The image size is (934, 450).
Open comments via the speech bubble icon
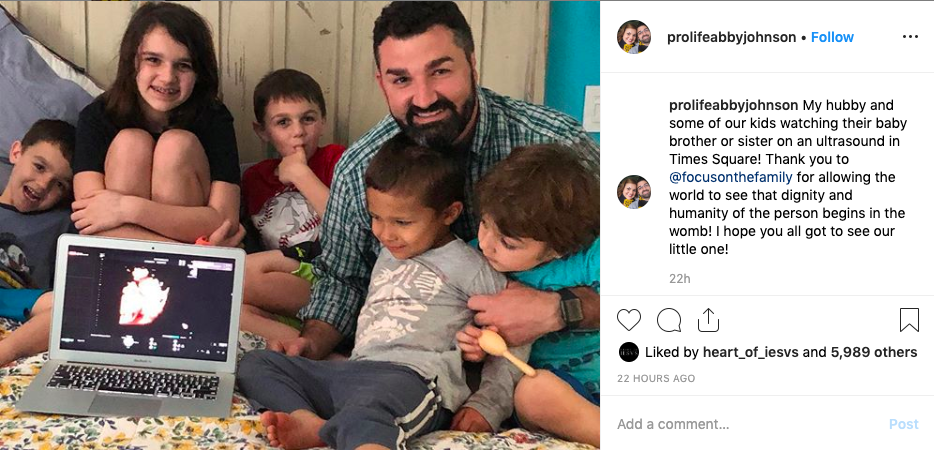(x=669, y=320)
